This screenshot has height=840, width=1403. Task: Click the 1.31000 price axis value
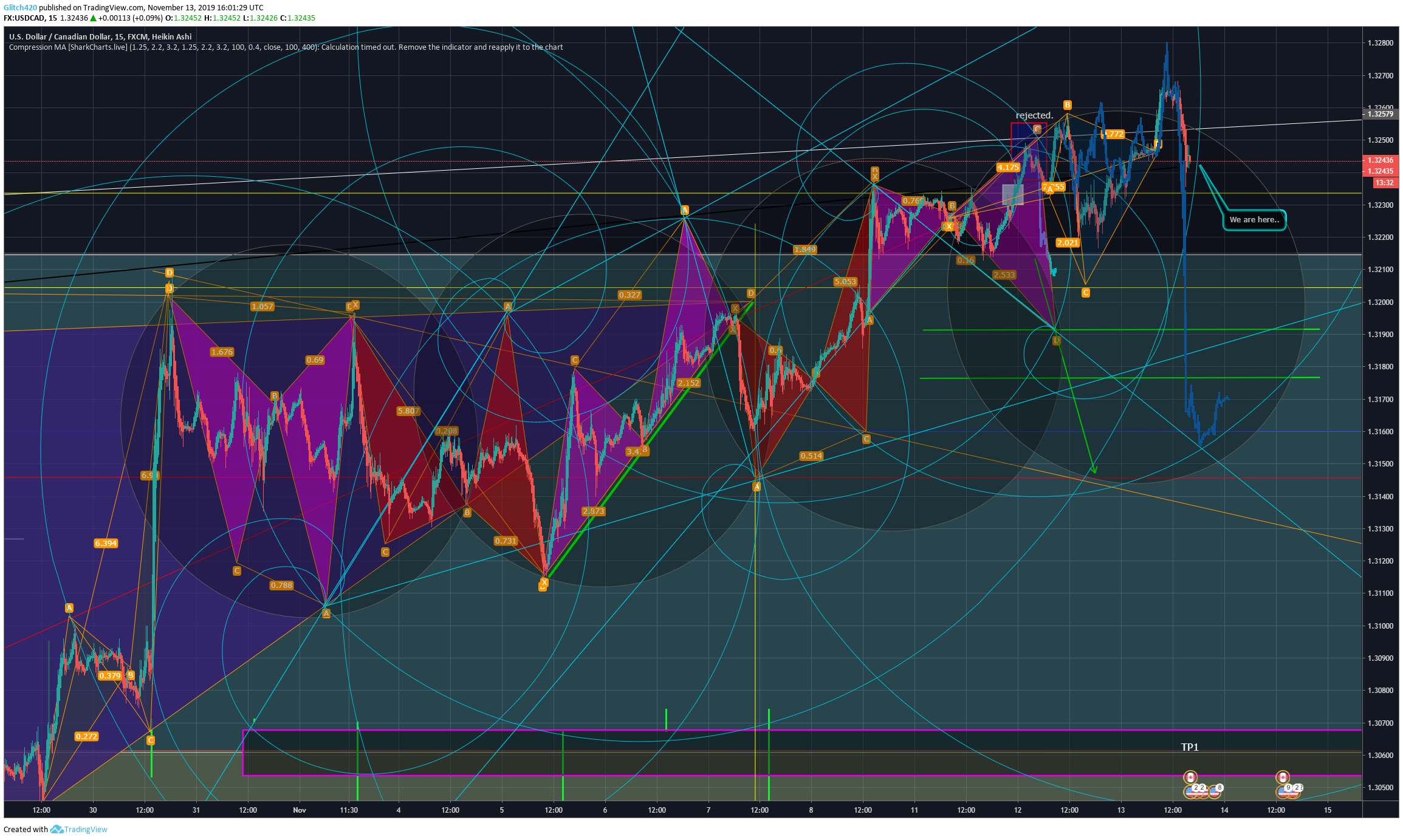tap(1380, 626)
